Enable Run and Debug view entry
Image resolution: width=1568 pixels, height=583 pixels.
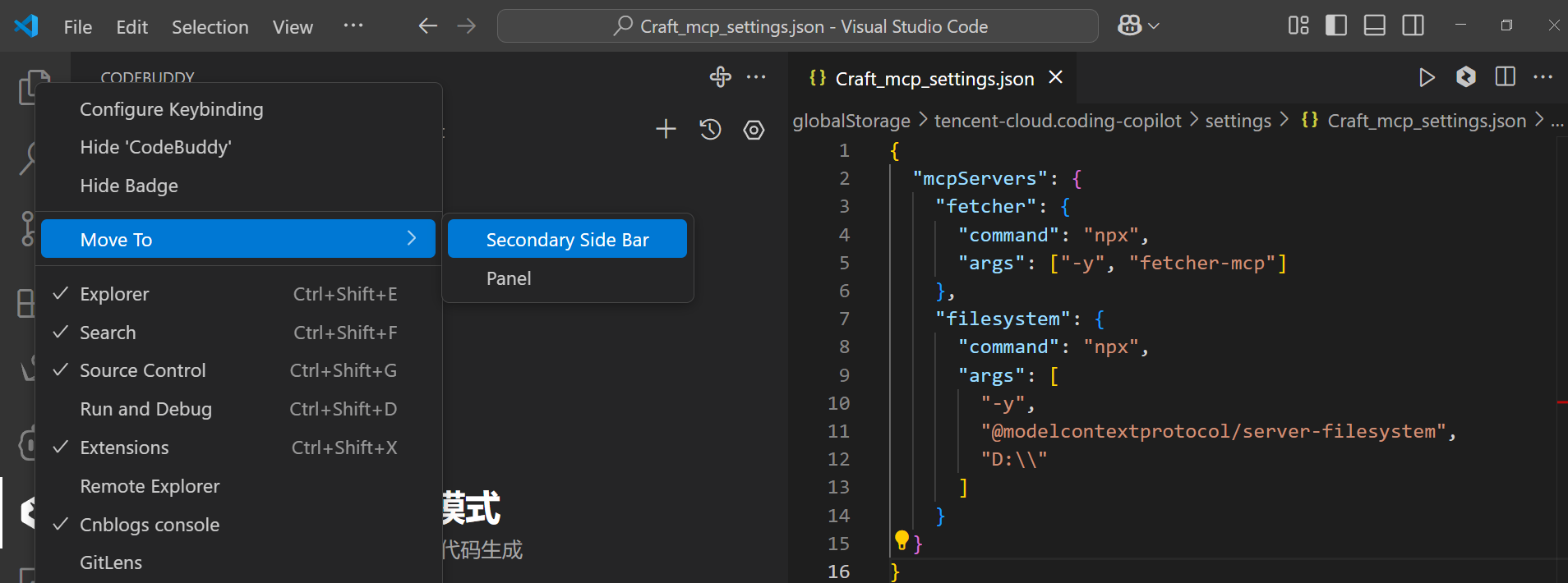(145, 409)
